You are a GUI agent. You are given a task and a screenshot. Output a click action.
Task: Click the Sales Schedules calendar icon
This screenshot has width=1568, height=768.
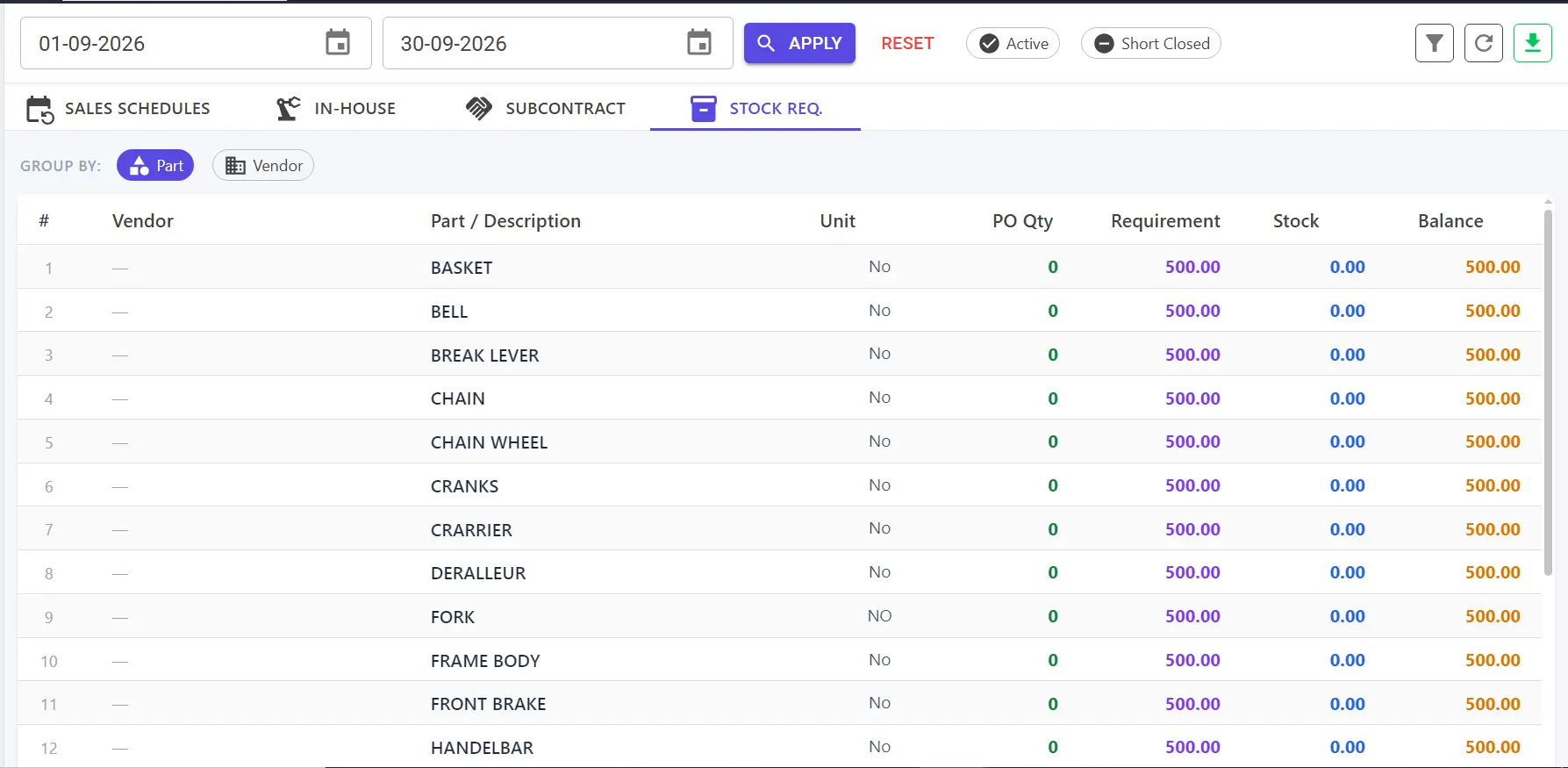(40, 109)
